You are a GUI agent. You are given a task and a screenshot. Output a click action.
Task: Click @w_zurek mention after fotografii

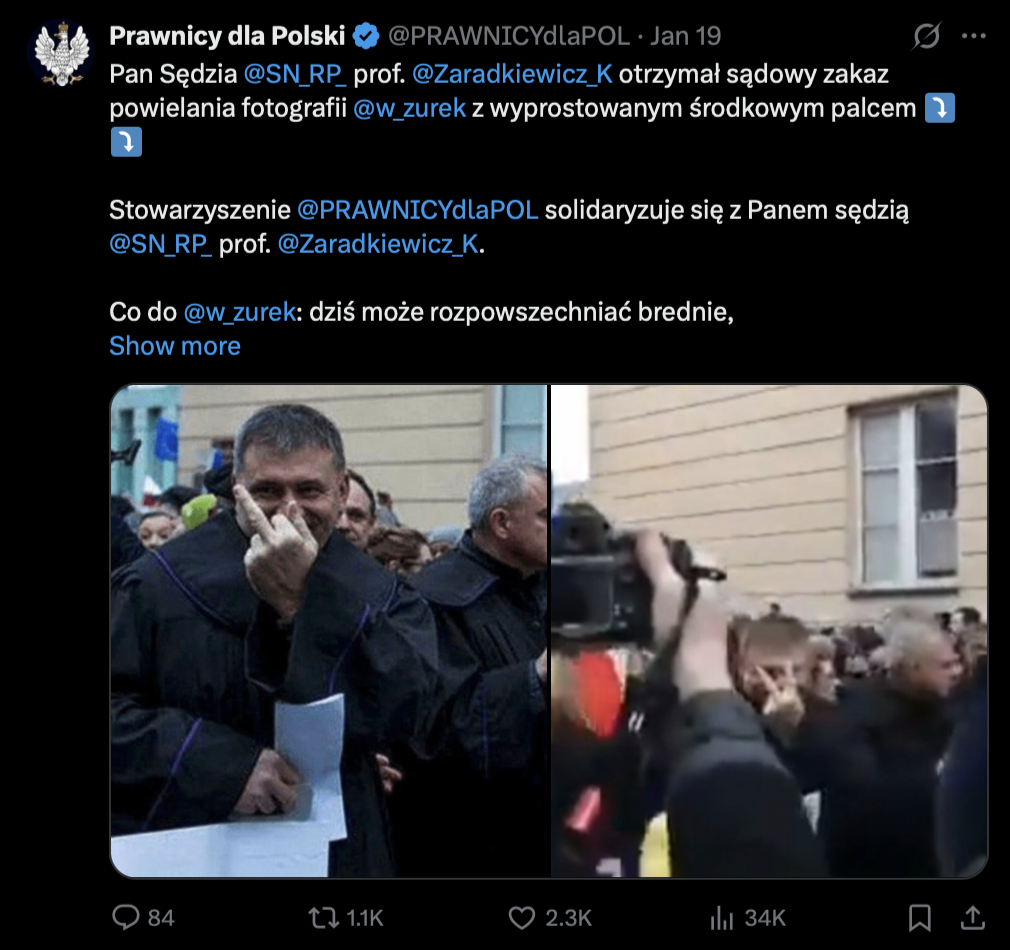point(410,108)
